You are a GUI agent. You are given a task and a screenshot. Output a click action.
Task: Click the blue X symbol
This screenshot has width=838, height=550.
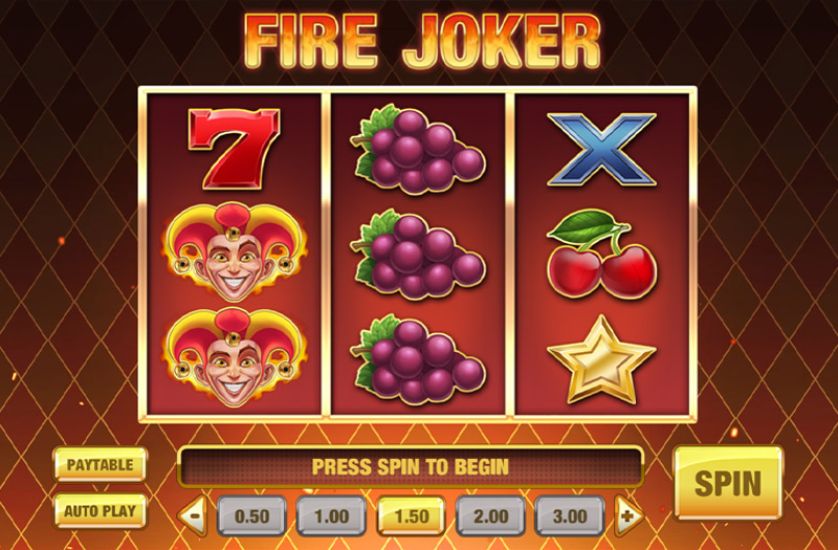coord(602,150)
